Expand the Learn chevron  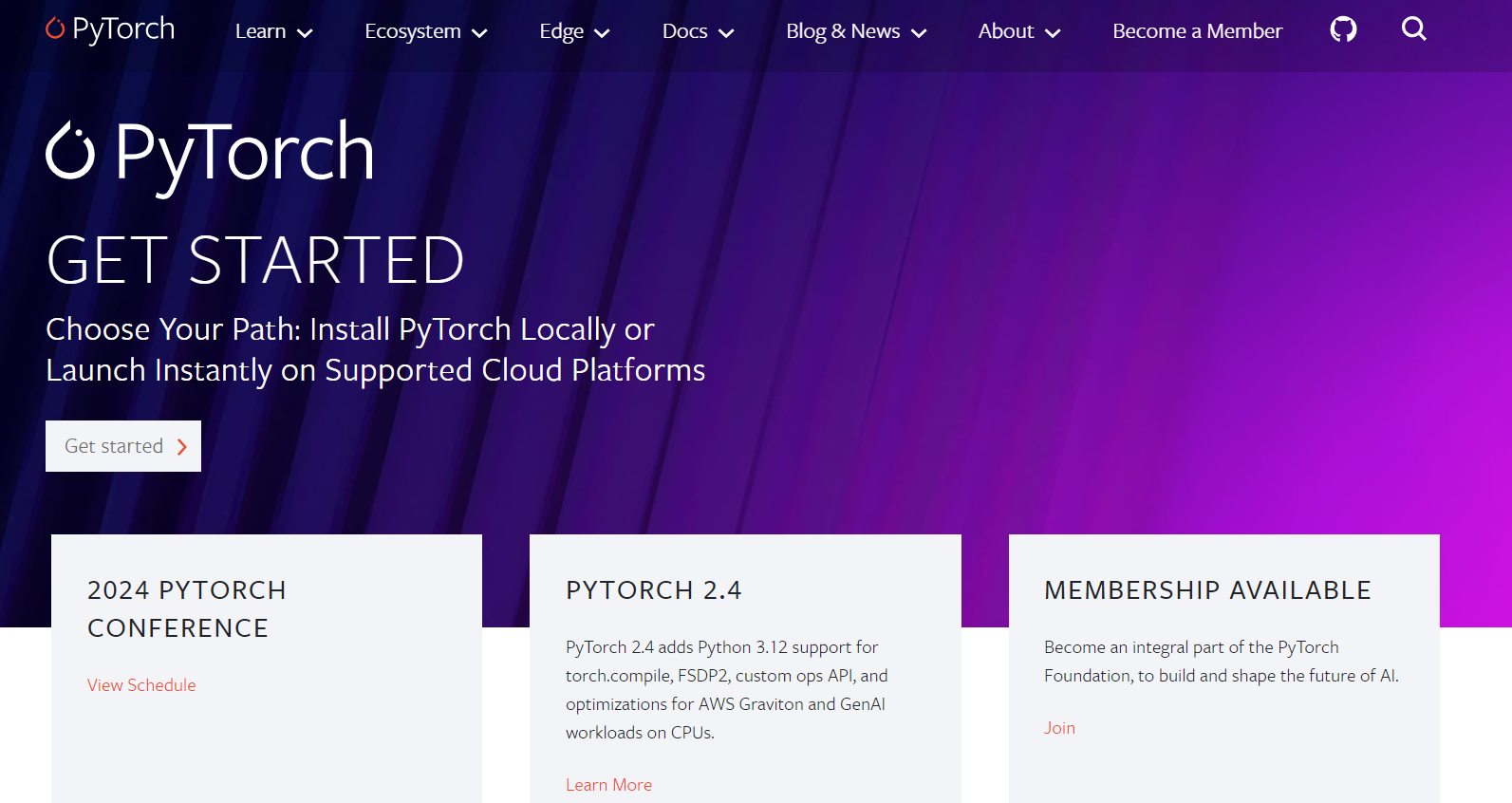tap(305, 33)
